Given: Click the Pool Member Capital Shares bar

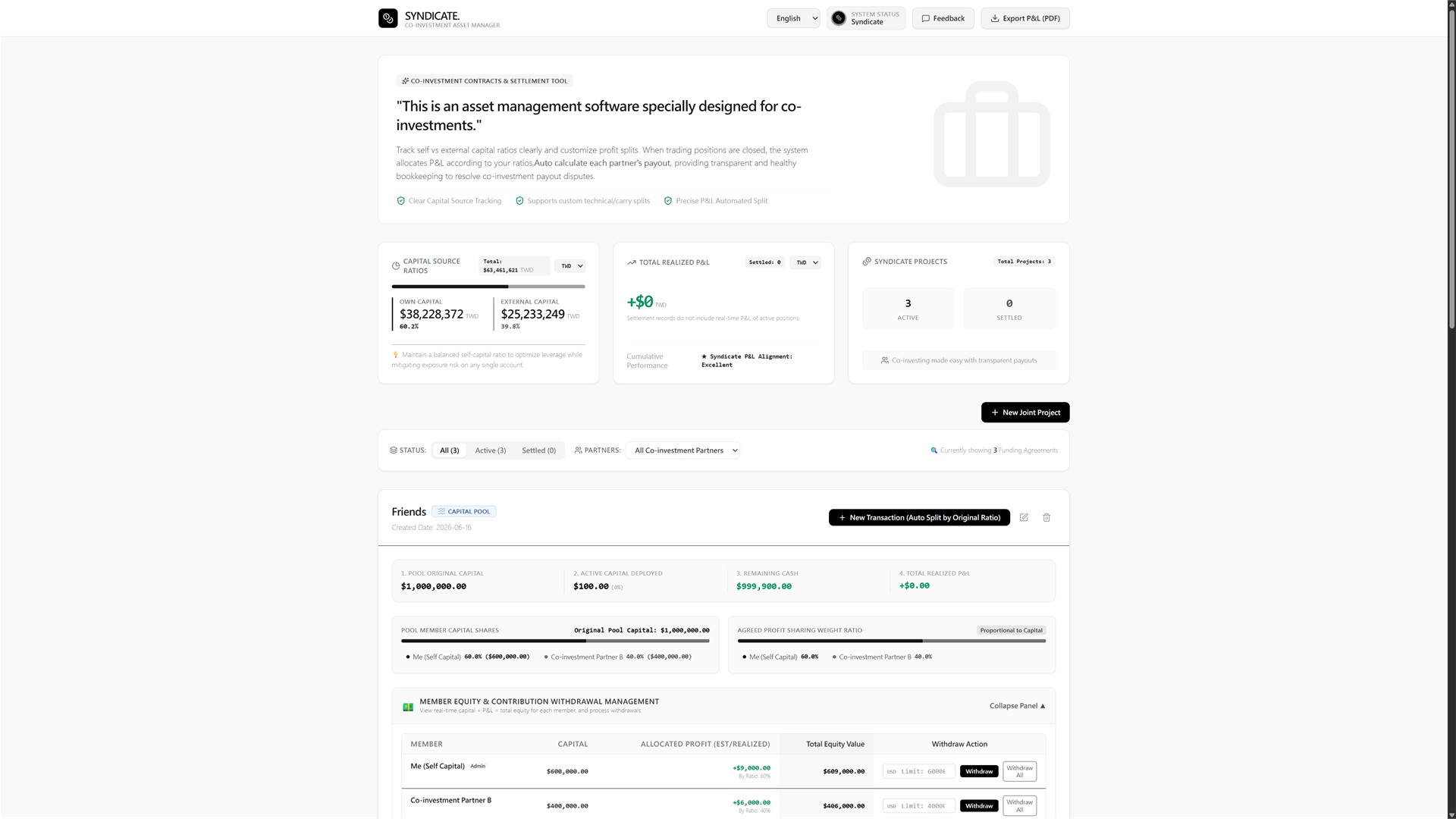Looking at the screenshot, I should (555, 642).
